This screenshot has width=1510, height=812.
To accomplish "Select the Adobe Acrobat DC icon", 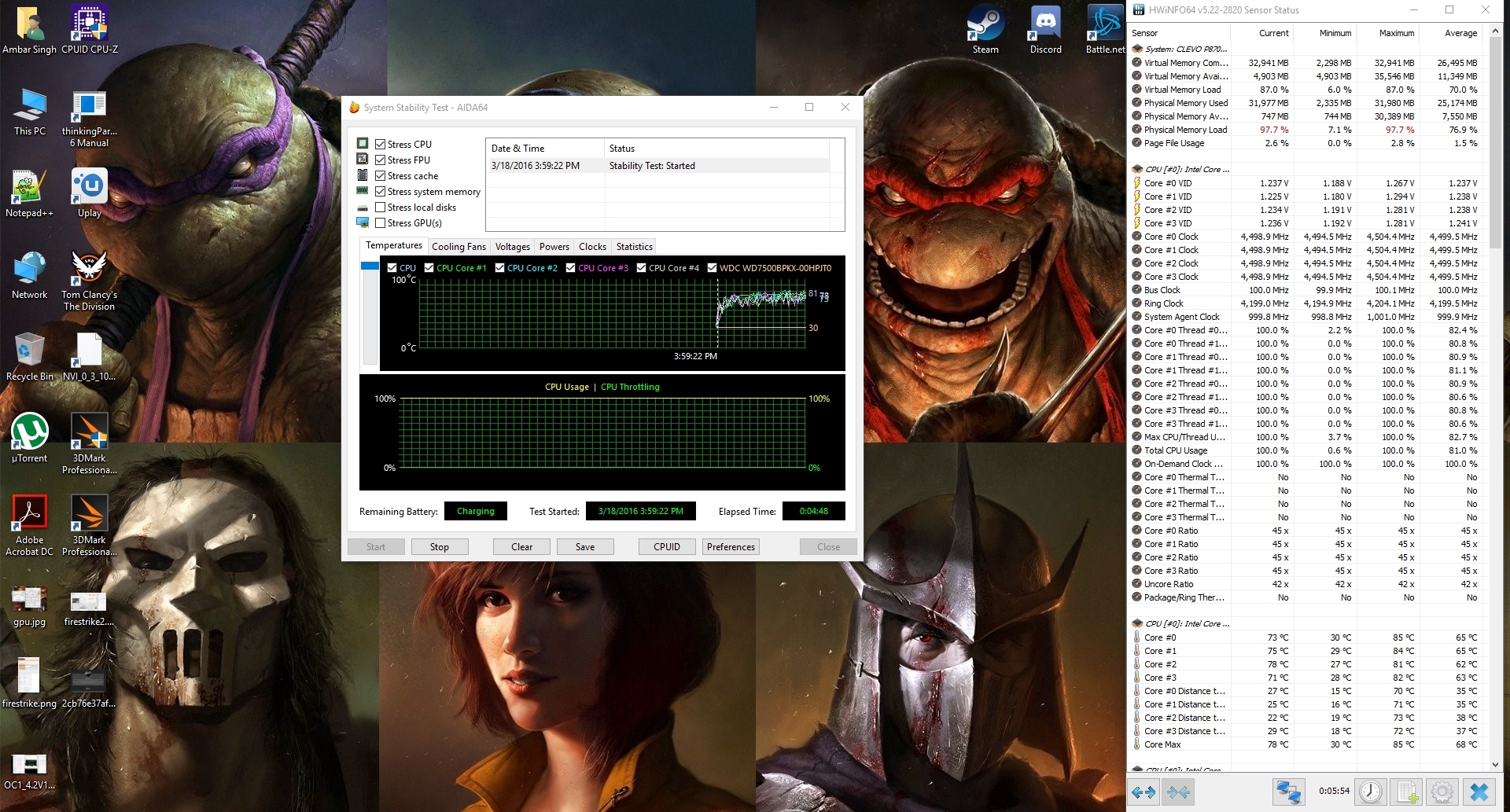I will pos(29,526).
